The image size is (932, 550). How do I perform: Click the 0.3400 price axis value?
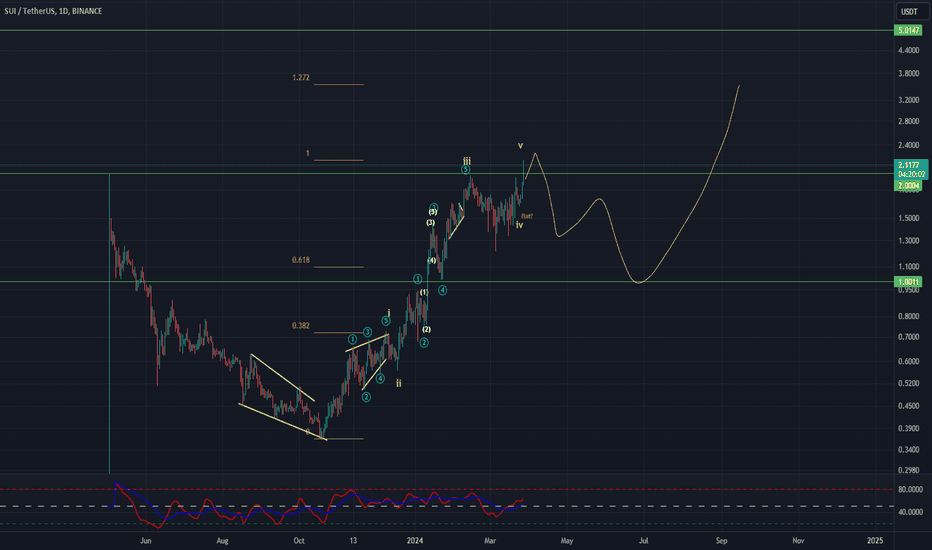tap(909, 450)
